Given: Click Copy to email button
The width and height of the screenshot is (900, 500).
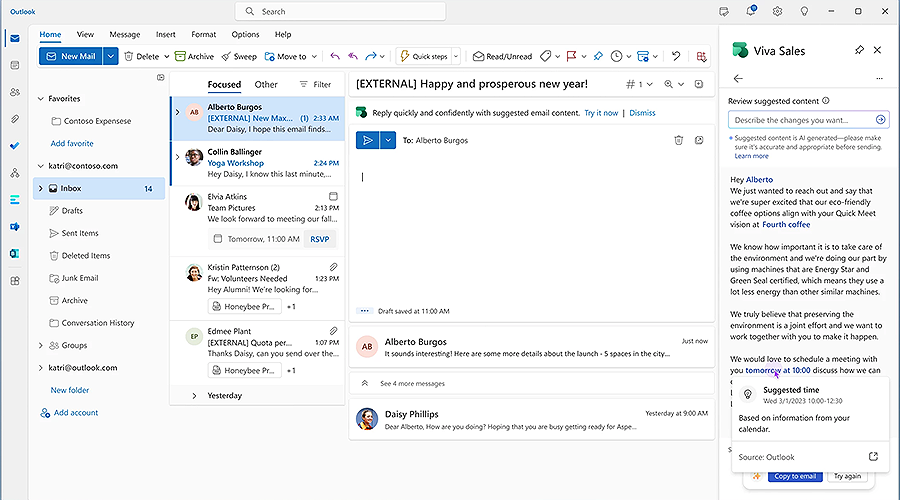Looking at the screenshot, I should 795,476.
